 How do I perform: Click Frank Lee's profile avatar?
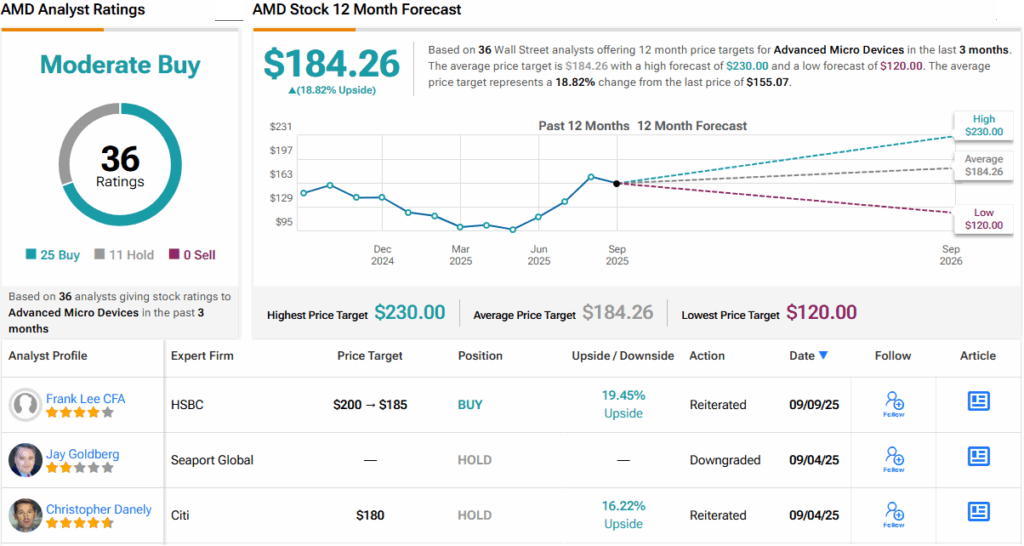(x=25, y=404)
